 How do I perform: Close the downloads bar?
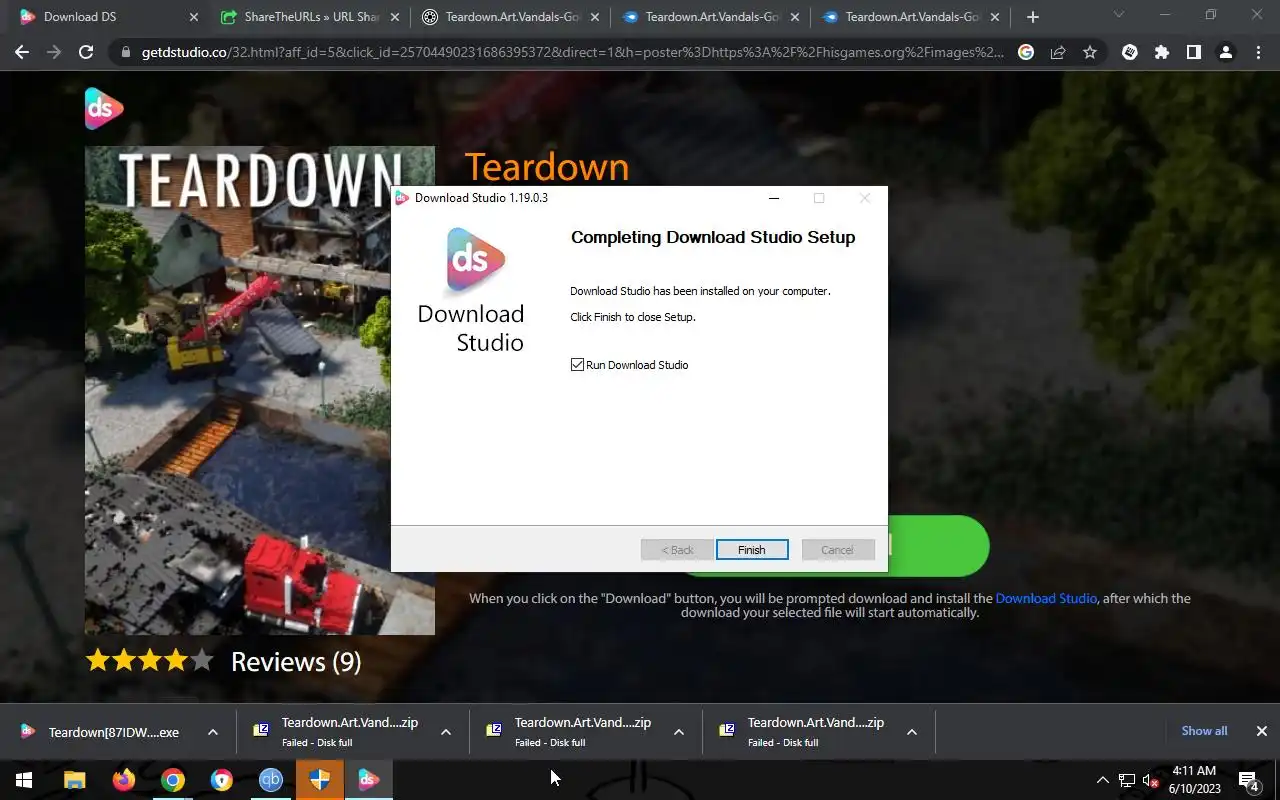pyautogui.click(x=1262, y=731)
